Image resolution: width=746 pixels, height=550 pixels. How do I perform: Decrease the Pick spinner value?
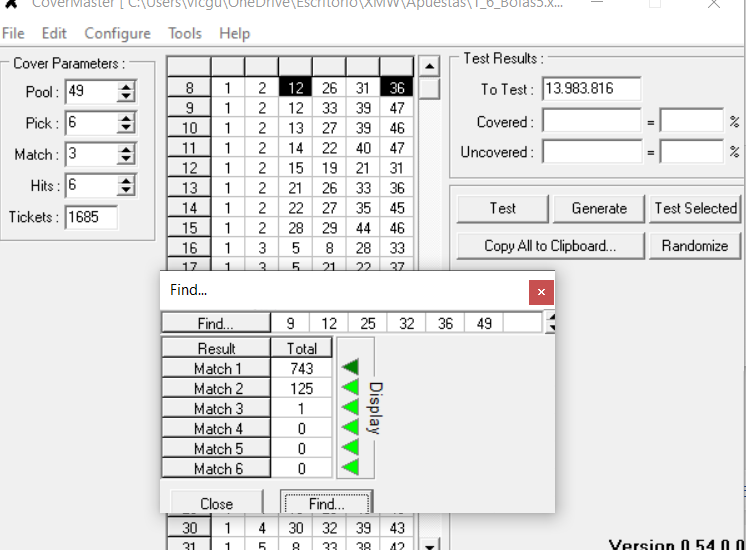click(x=126, y=128)
